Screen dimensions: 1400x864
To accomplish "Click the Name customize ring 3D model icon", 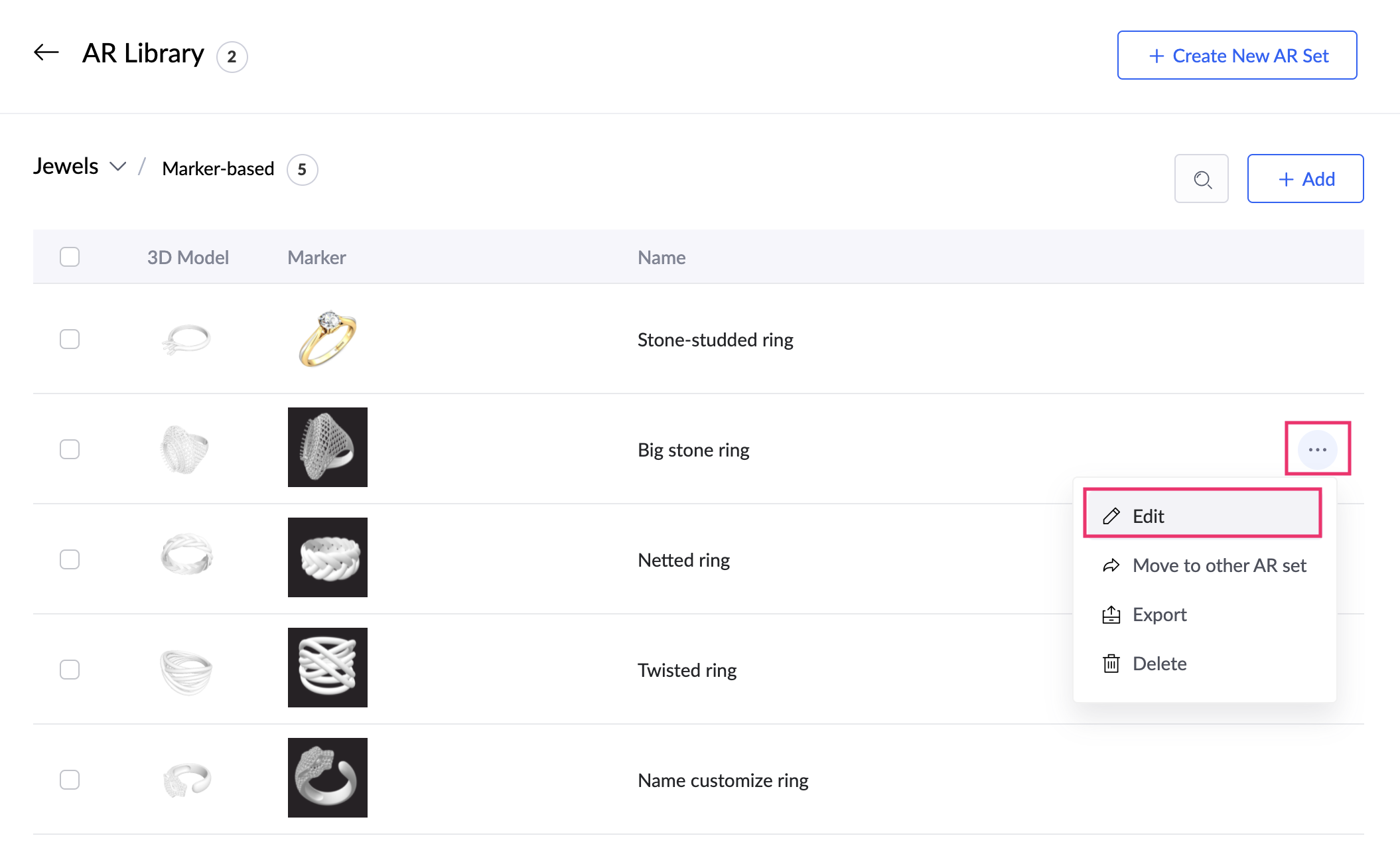I will click(186, 780).
